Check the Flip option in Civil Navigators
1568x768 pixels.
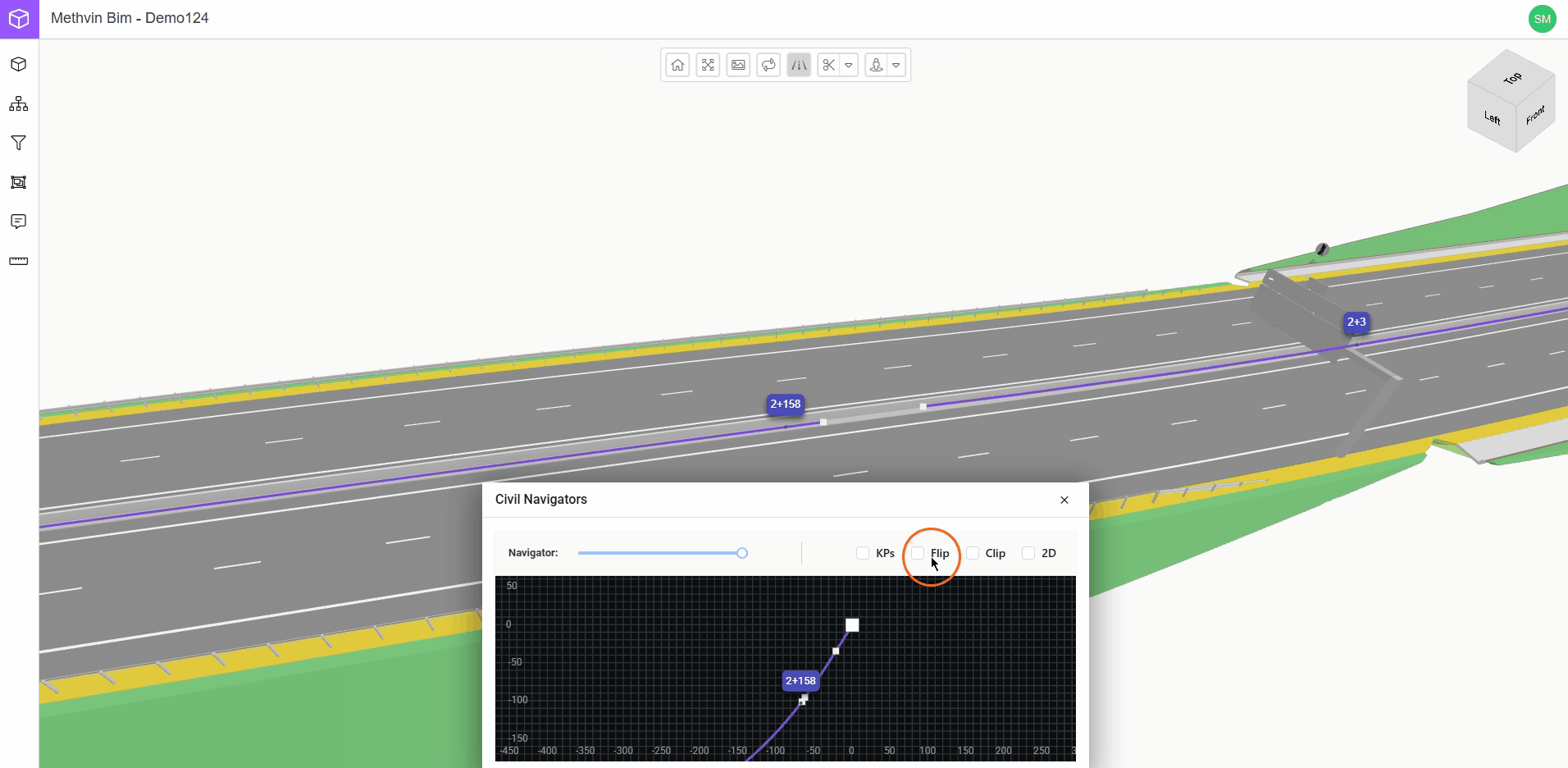[918, 553]
